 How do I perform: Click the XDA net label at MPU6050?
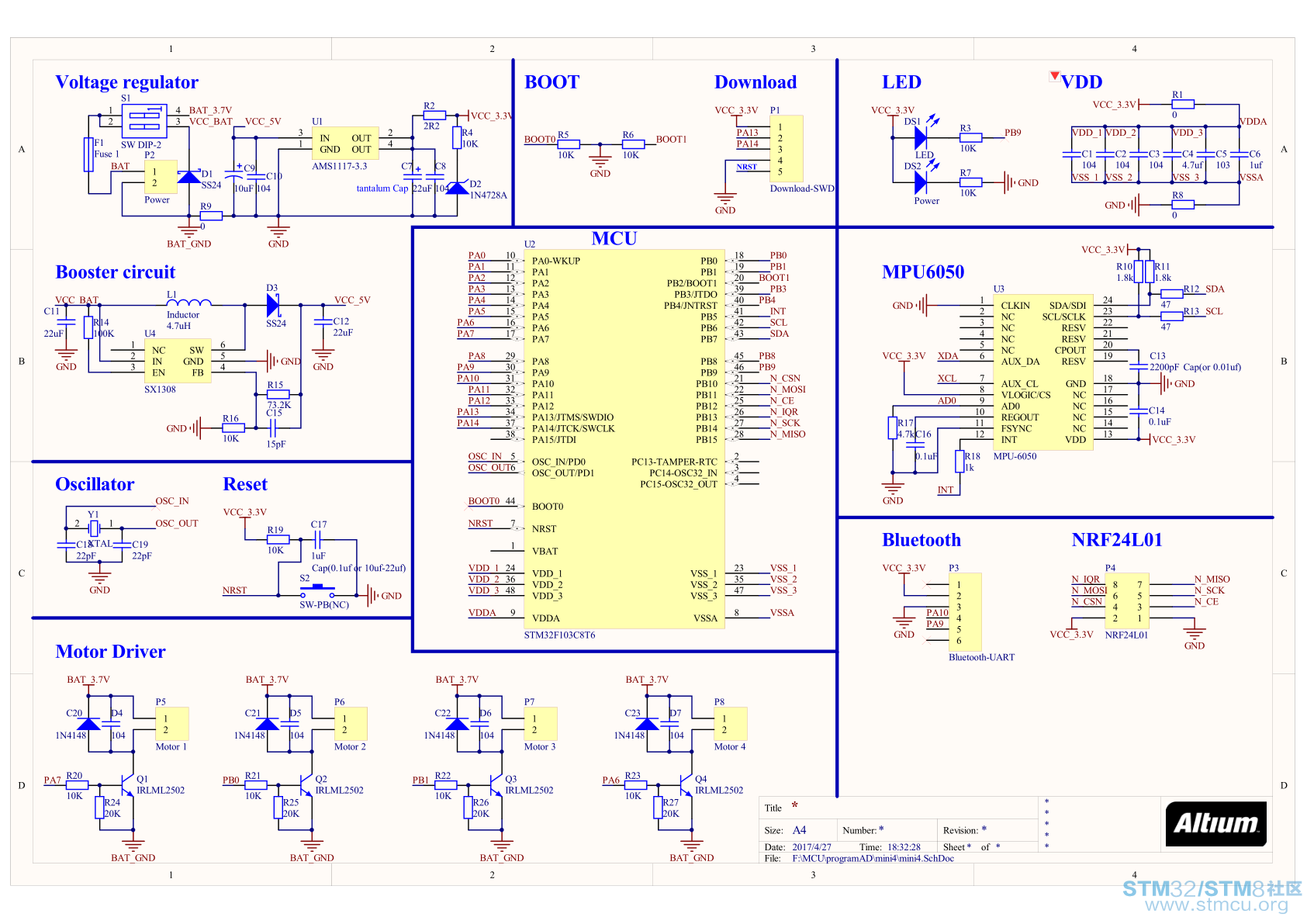click(x=947, y=356)
